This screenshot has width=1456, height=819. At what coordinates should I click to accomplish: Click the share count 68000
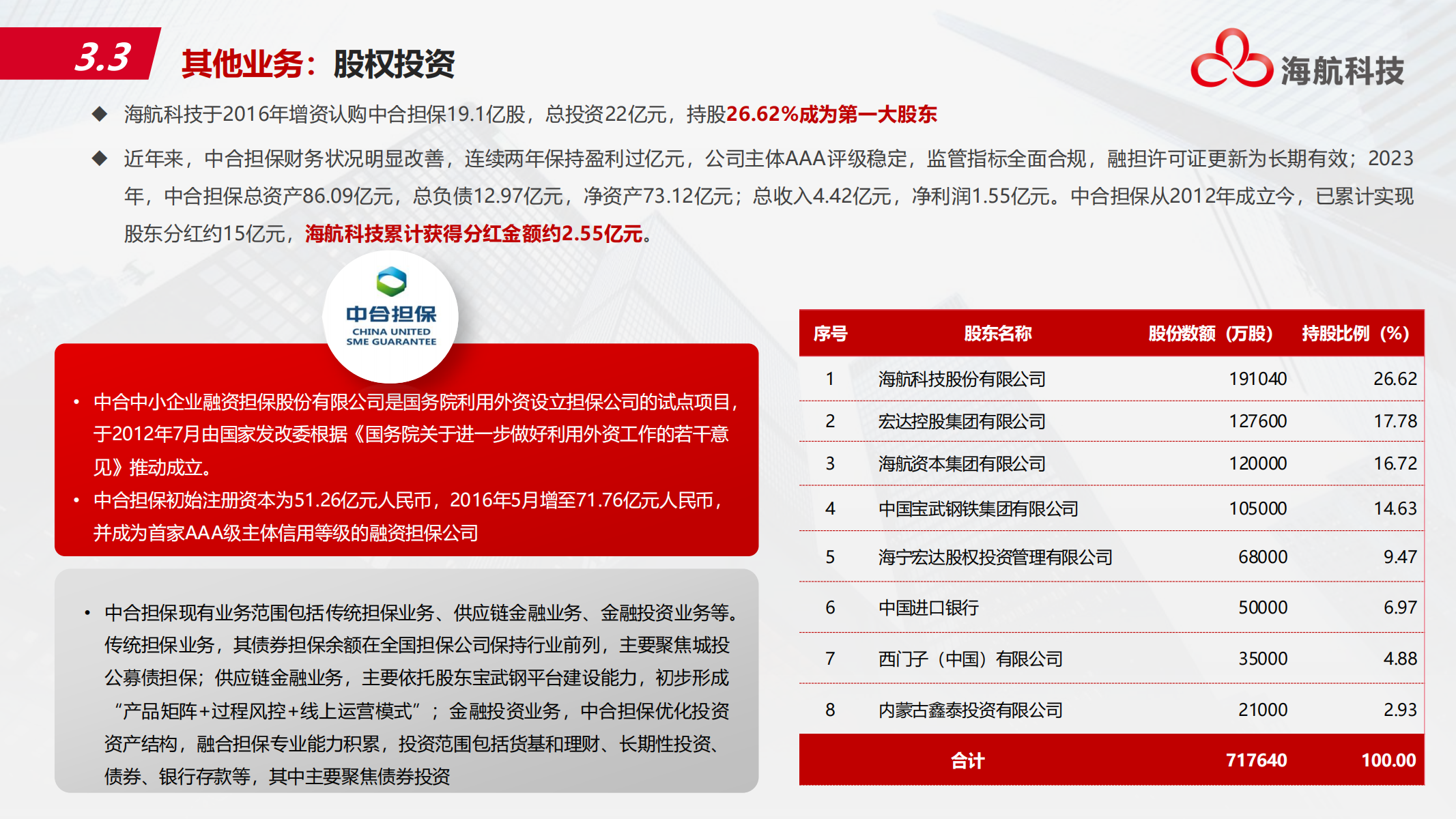pos(1263,557)
